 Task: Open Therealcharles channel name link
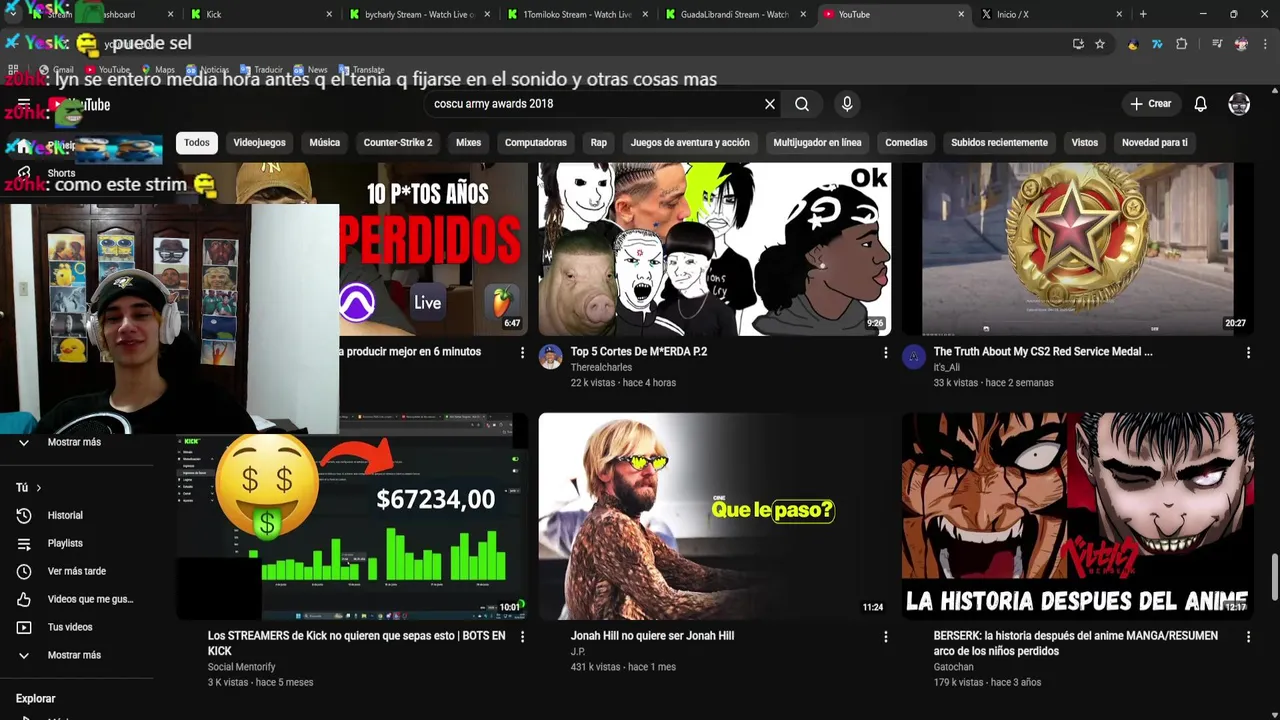click(x=601, y=368)
